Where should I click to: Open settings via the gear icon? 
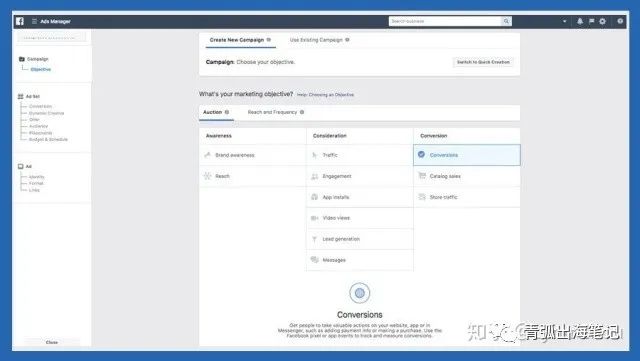(x=602, y=21)
